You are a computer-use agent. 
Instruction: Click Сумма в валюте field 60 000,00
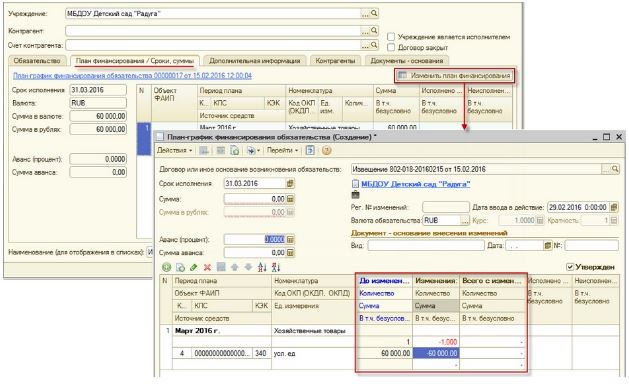pos(98,116)
